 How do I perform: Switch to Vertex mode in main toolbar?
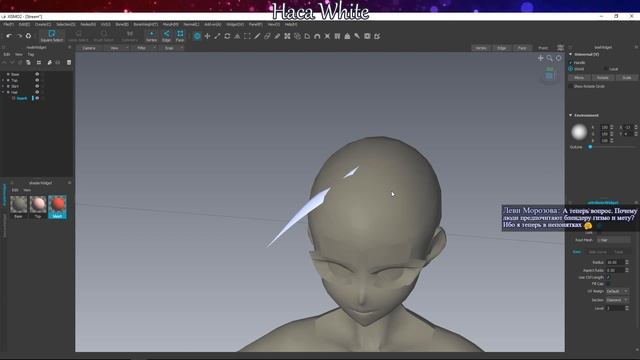(x=151, y=36)
